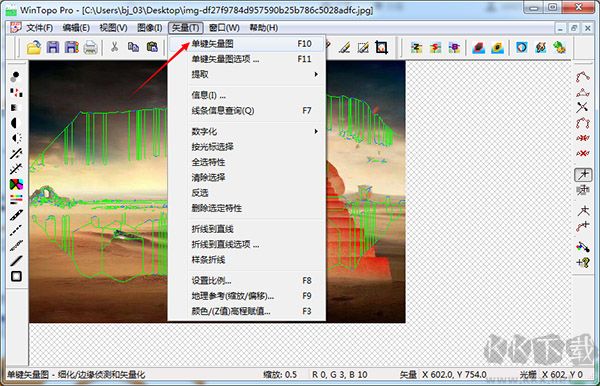Open the 文件(F) menu
This screenshot has height=386, width=600.
[x=39, y=28]
